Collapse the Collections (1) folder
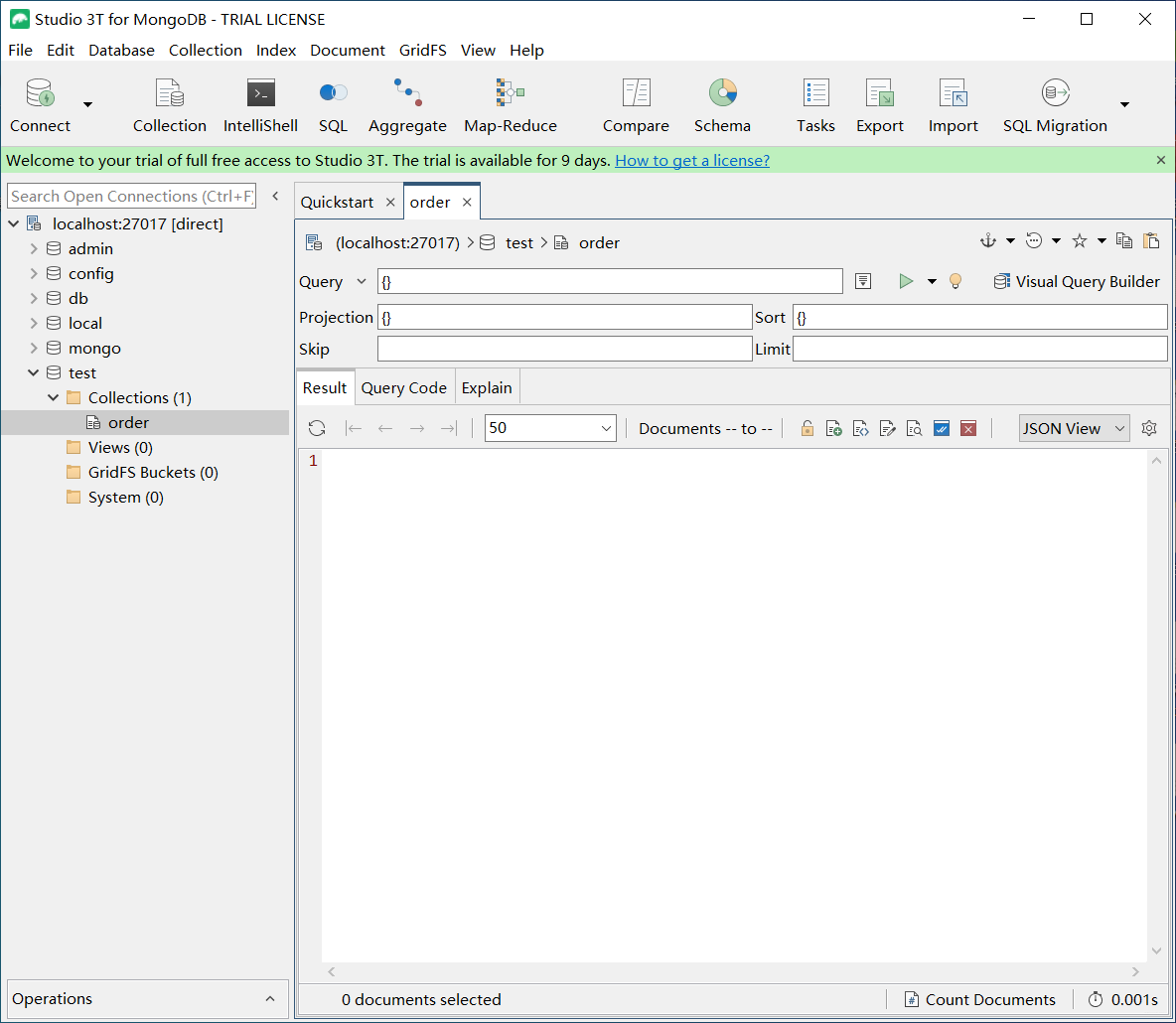 coord(54,398)
